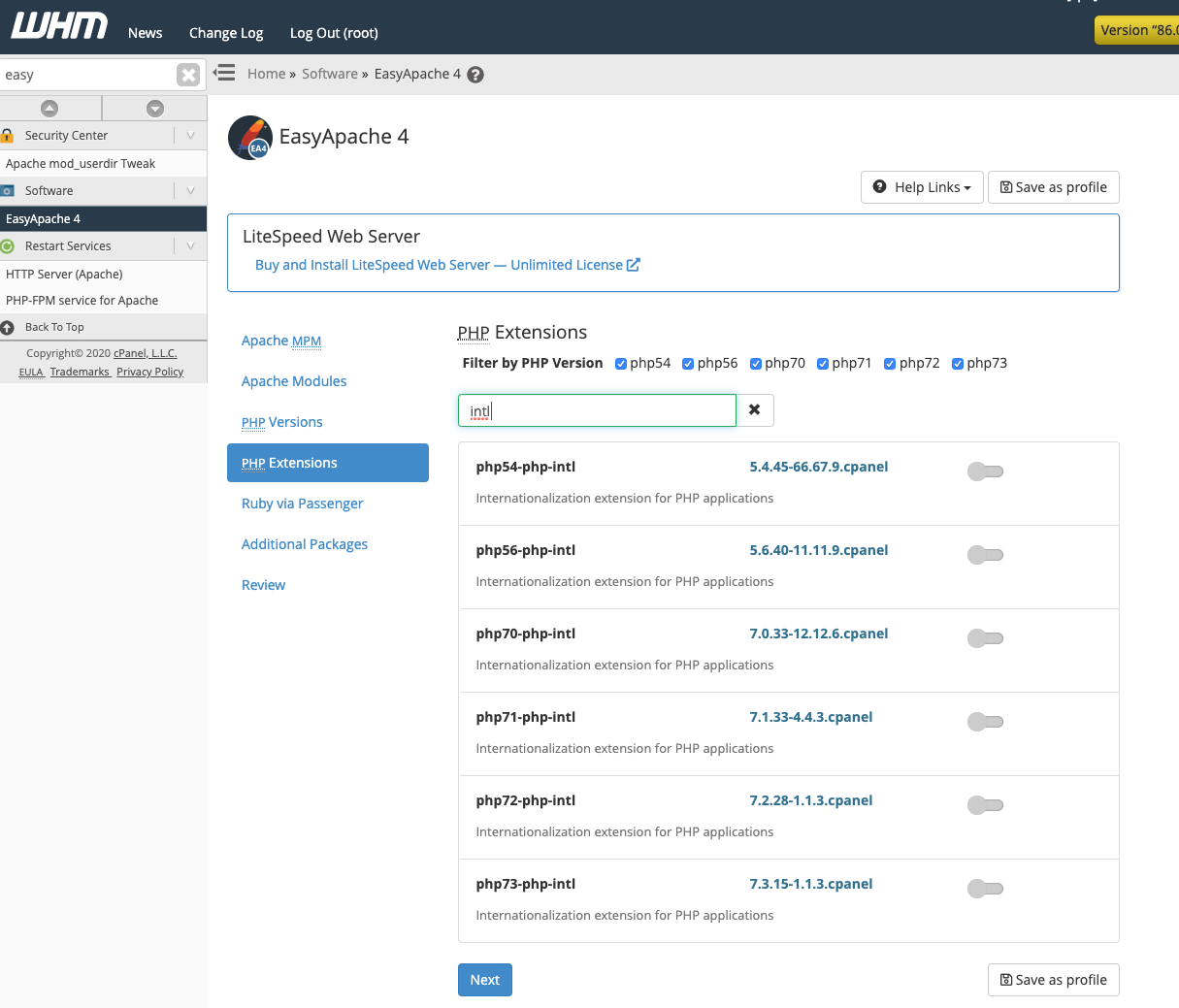Open the help question mark icon
The image size is (1179, 1008).
pos(475,75)
